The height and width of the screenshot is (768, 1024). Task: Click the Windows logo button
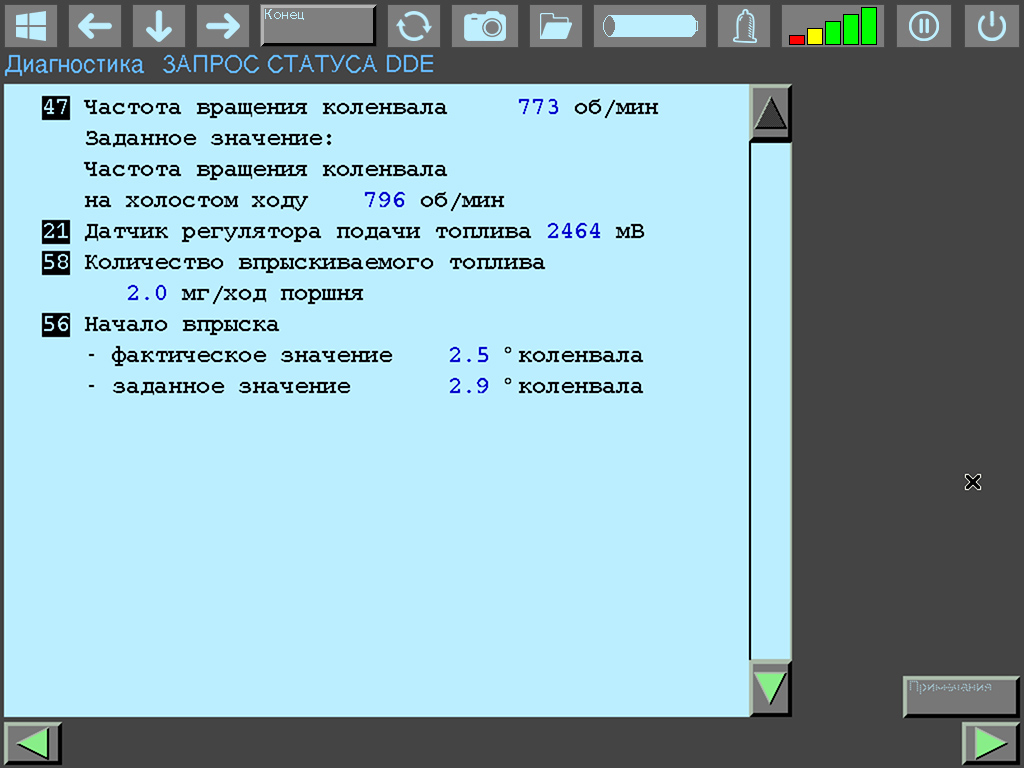(x=31, y=26)
